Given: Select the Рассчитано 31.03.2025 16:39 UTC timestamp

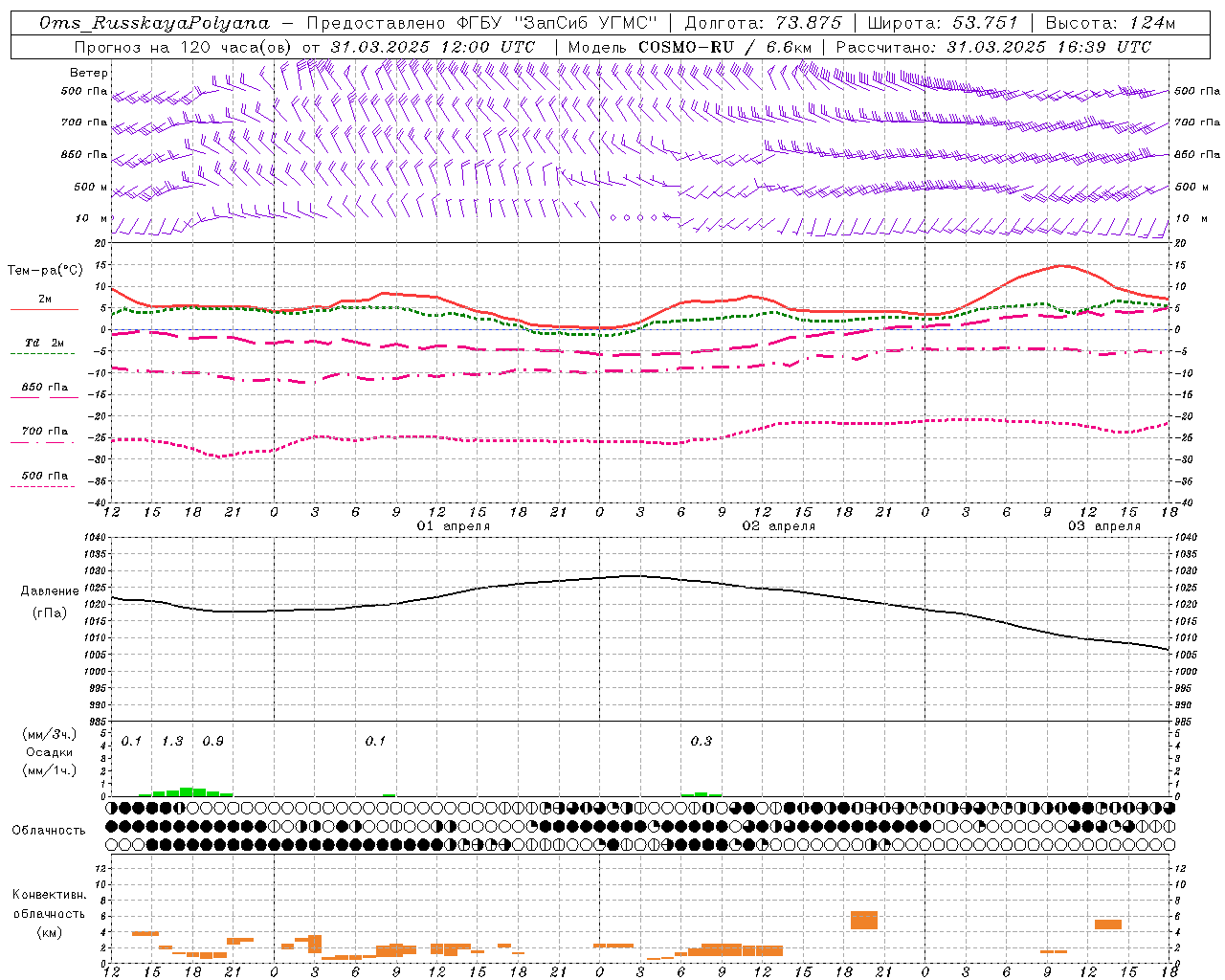Looking at the screenshot, I should [x=993, y=47].
